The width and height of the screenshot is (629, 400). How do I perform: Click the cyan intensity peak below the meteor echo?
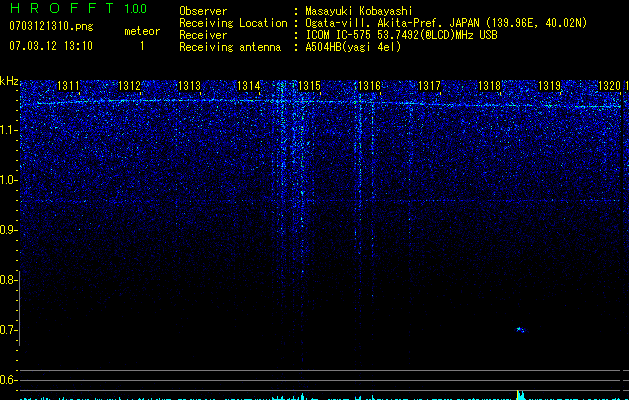pos(520,395)
